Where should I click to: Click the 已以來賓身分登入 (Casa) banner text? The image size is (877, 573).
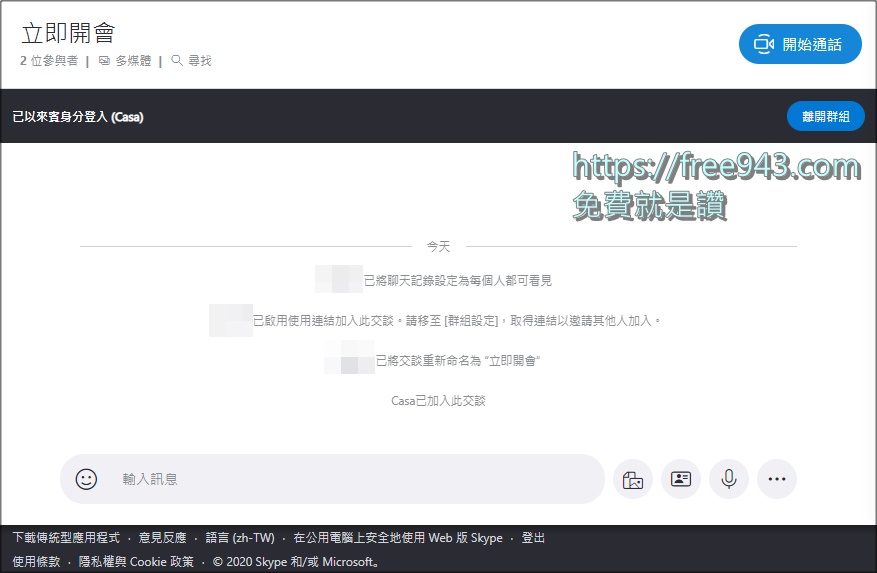pos(78,116)
